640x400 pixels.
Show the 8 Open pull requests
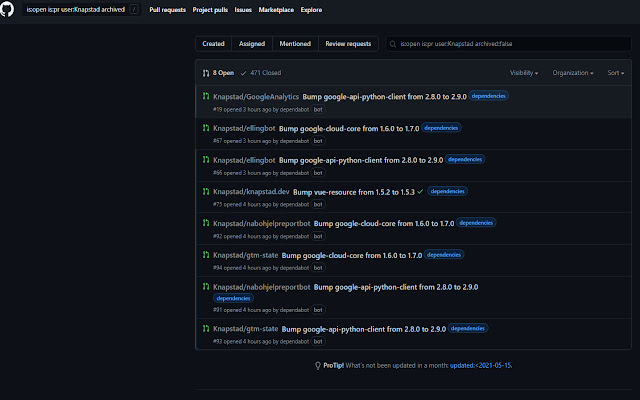point(218,73)
